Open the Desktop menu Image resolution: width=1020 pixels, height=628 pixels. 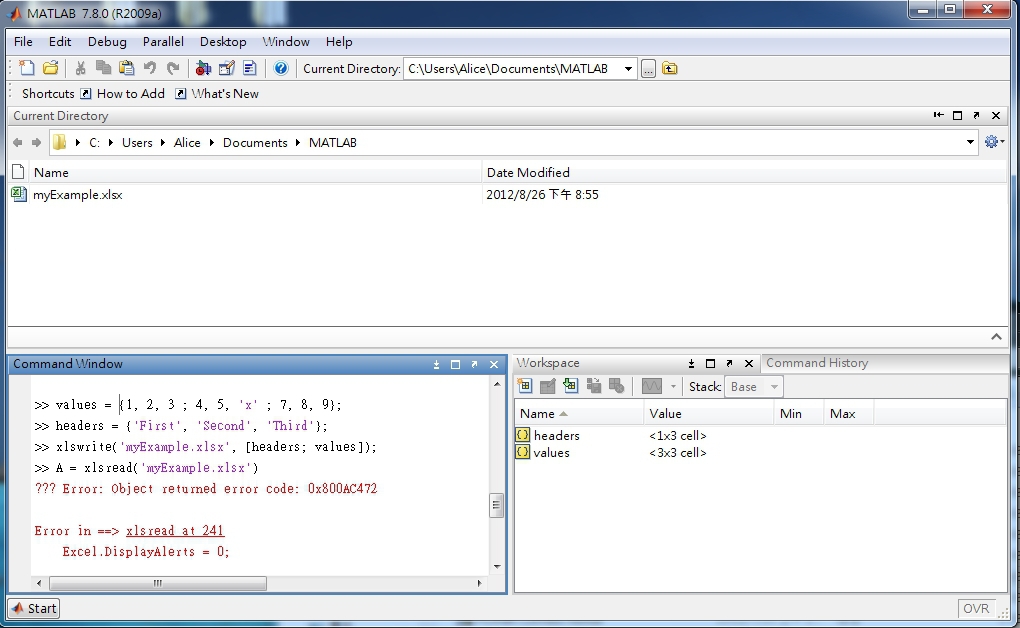[222, 42]
